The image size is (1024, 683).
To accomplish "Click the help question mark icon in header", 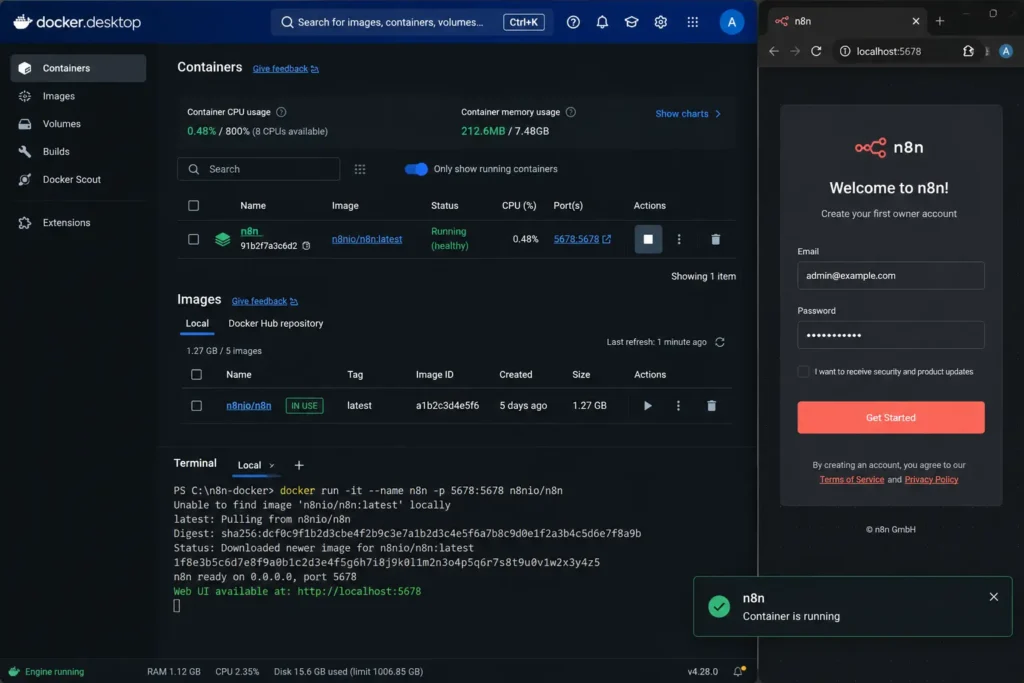I will [573, 22].
